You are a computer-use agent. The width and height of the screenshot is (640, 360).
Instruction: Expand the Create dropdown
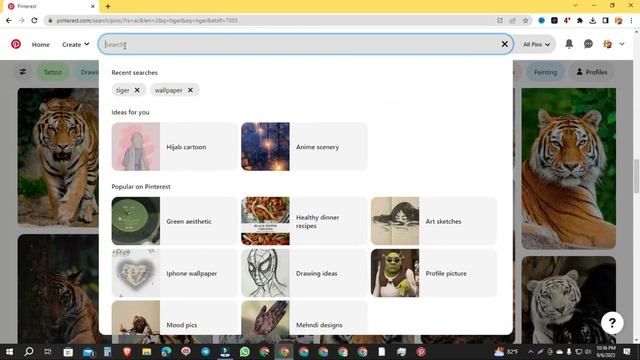pyautogui.click(x=76, y=44)
